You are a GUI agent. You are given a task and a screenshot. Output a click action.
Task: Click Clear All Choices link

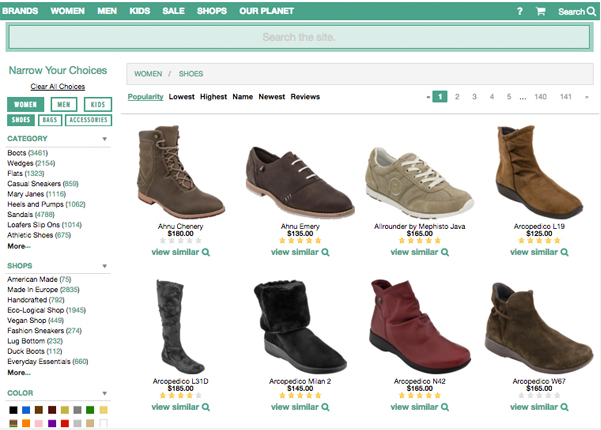coord(58,87)
